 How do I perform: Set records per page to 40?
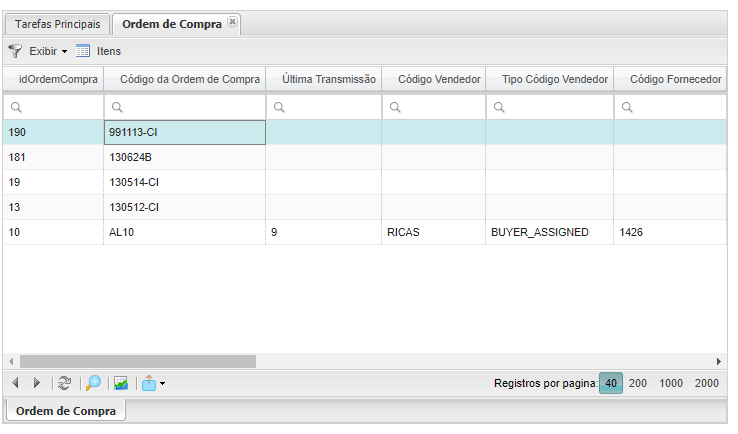(611, 383)
